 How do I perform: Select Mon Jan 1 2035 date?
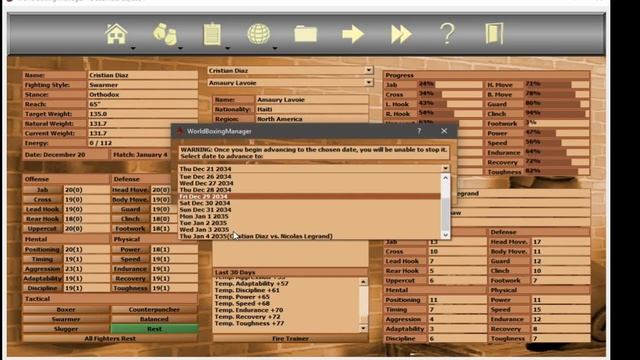(309, 216)
